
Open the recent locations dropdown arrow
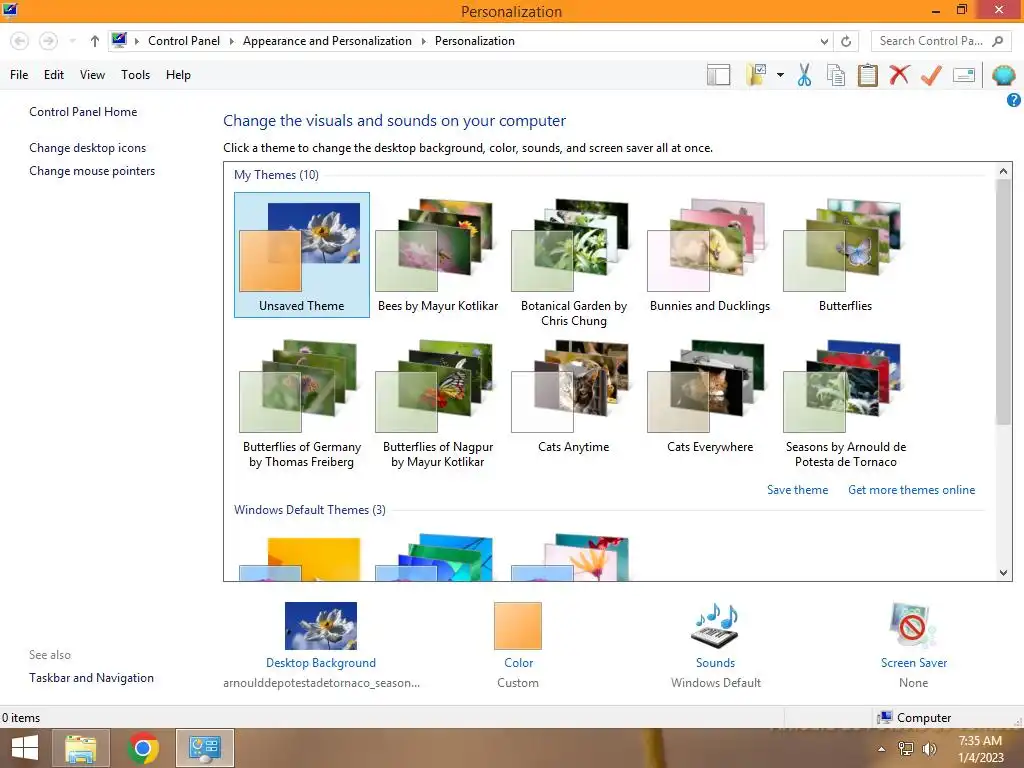[72, 41]
